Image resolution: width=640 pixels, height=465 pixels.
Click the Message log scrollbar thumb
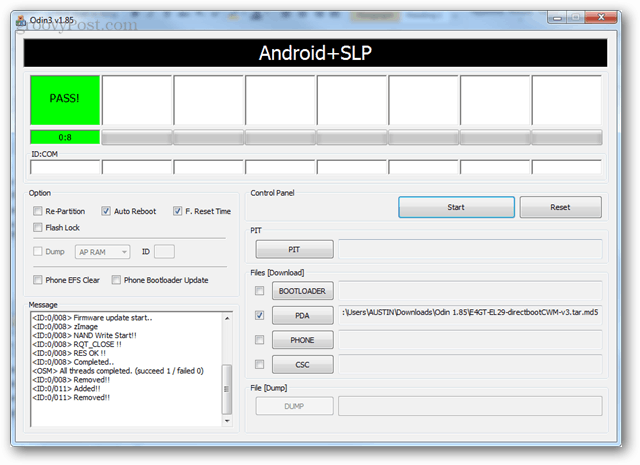[227, 389]
